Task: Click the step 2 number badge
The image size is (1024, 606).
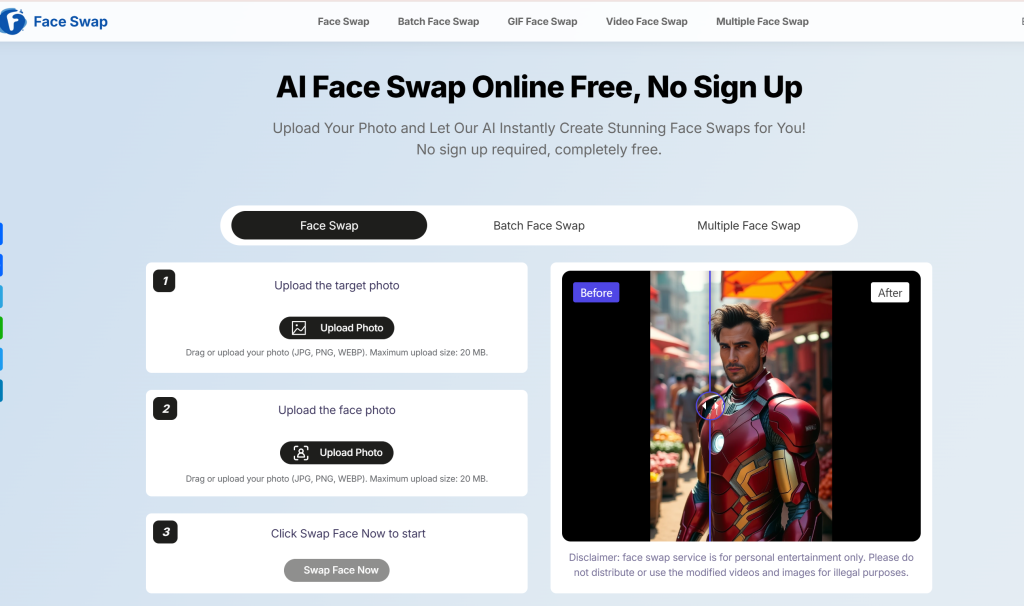Action: [x=165, y=409]
